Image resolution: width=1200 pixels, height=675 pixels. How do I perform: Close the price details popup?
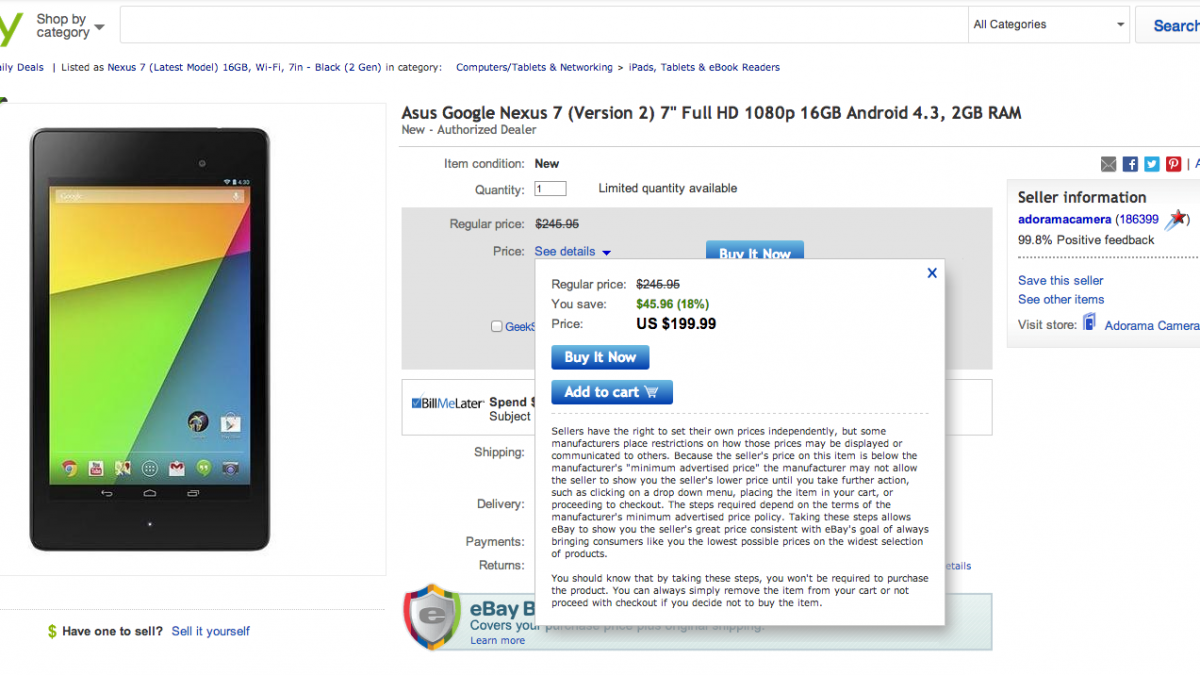click(932, 272)
